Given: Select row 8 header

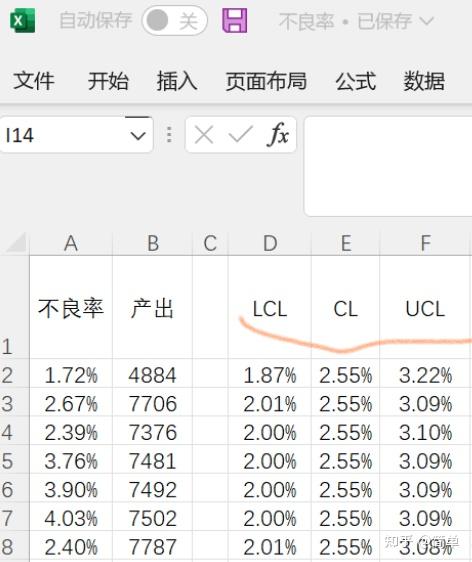Looking at the screenshot, I should [x=15, y=546].
